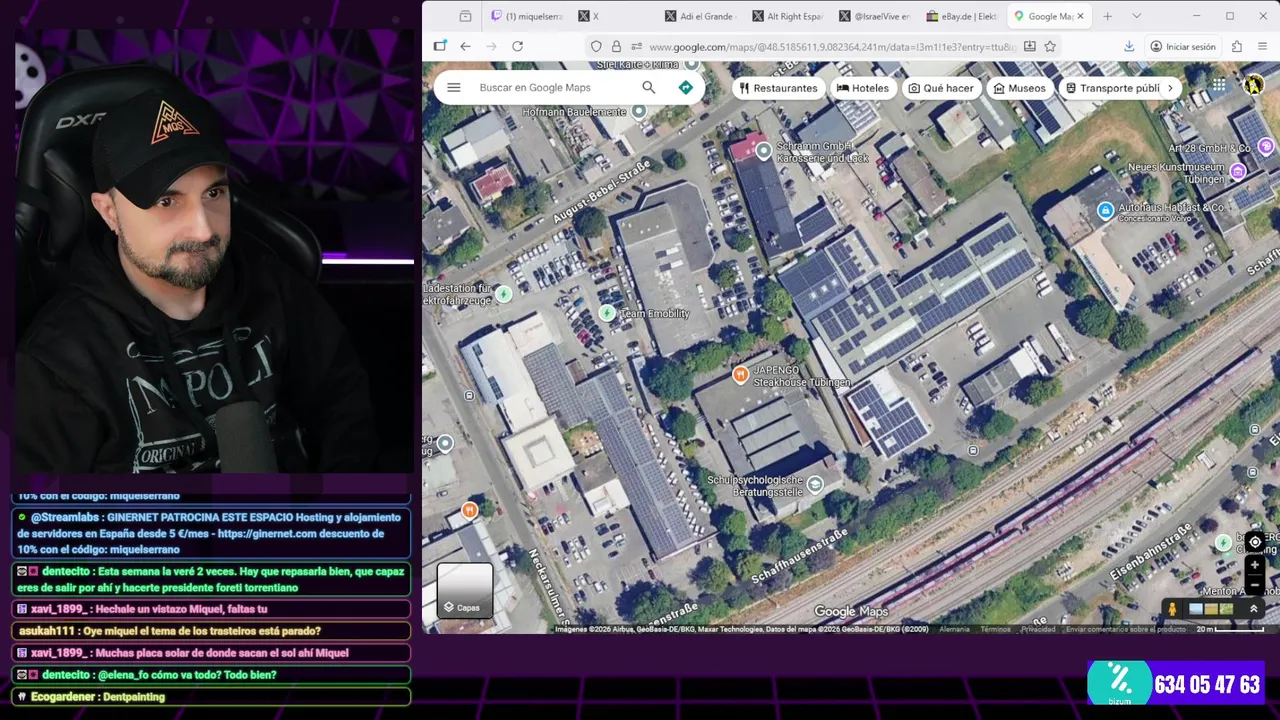Viewport: 1280px width, 720px height.
Task: Click the Firefox View icon before tabs
Action: [465, 16]
